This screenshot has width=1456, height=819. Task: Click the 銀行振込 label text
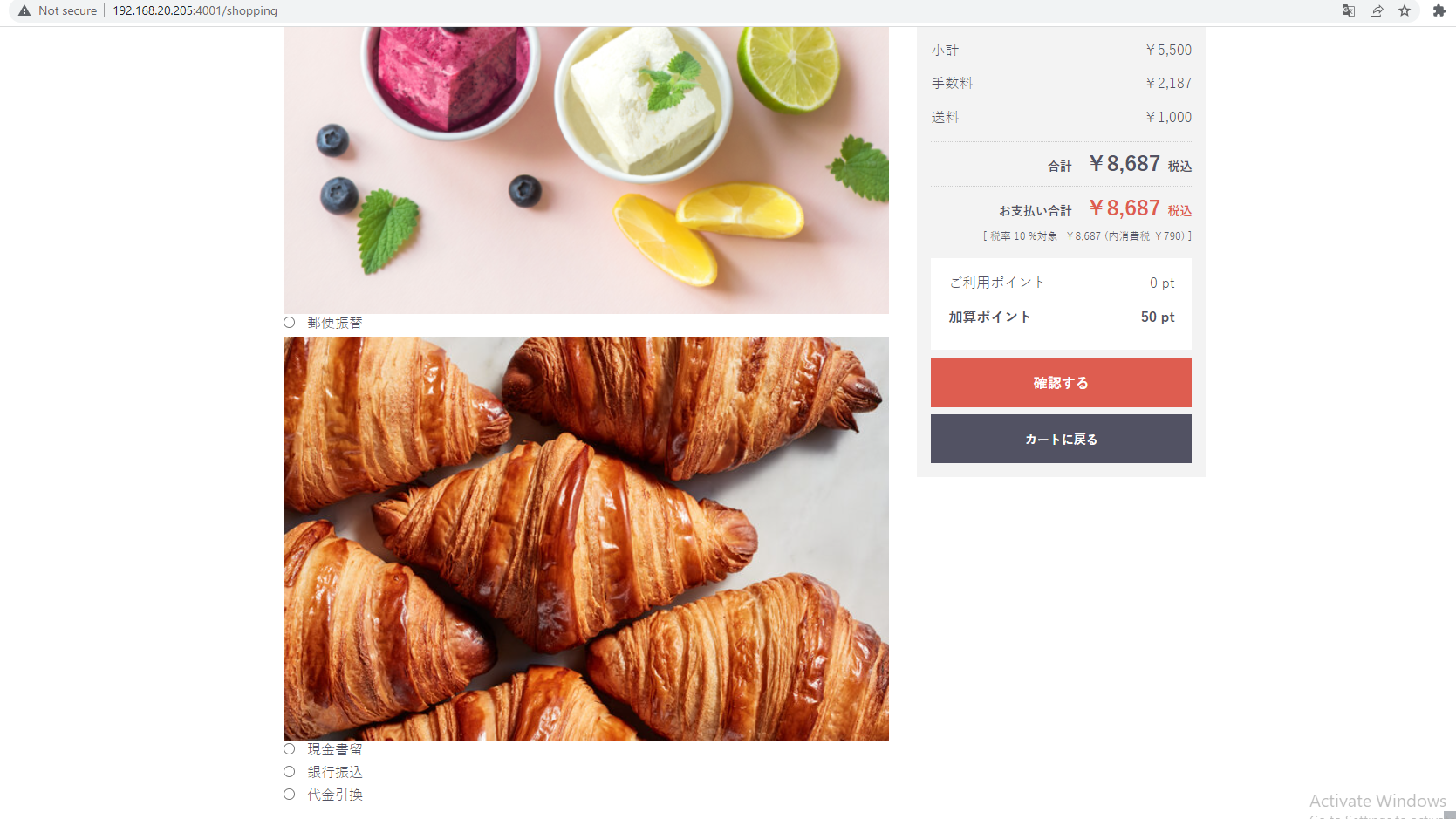pyautogui.click(x=335, y=772)
